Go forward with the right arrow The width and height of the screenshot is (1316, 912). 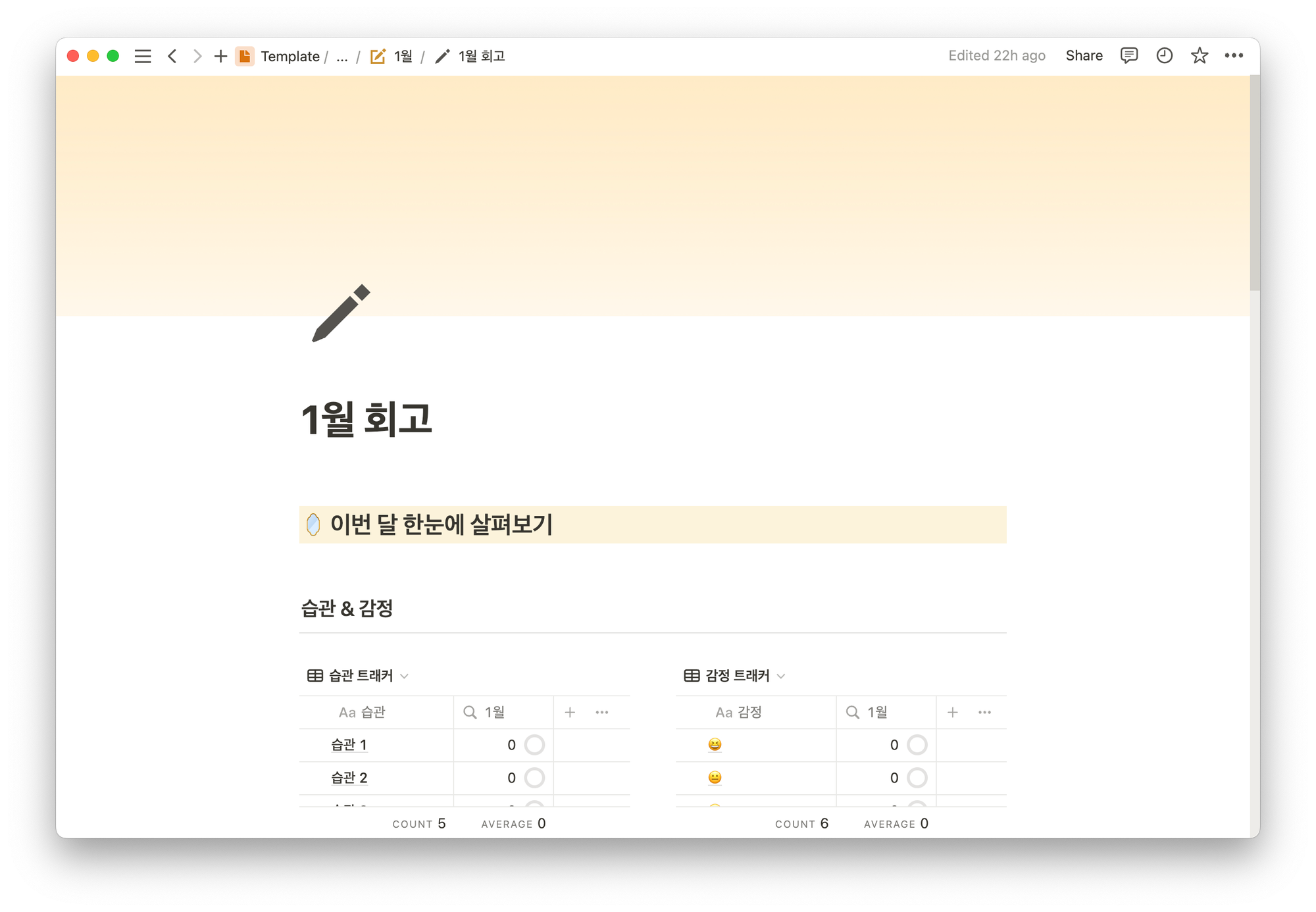[x=197, y=57]
